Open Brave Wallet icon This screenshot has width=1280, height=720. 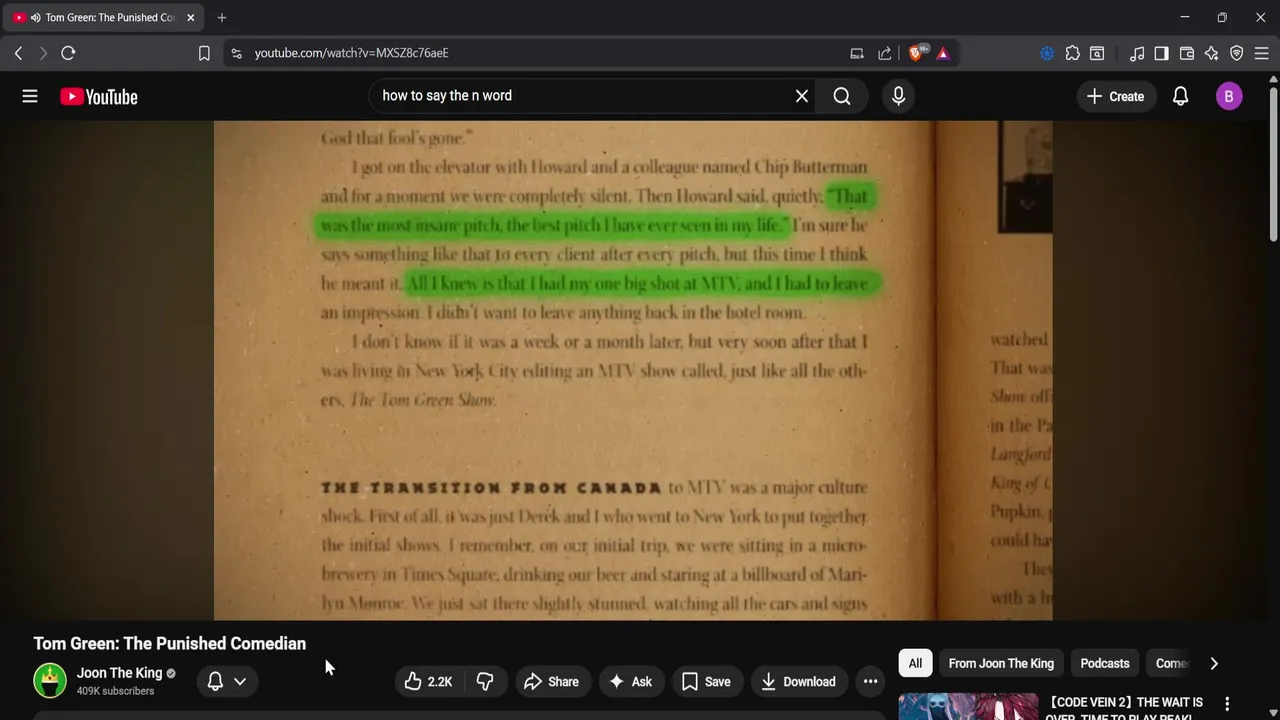(x=1187, y=53)
